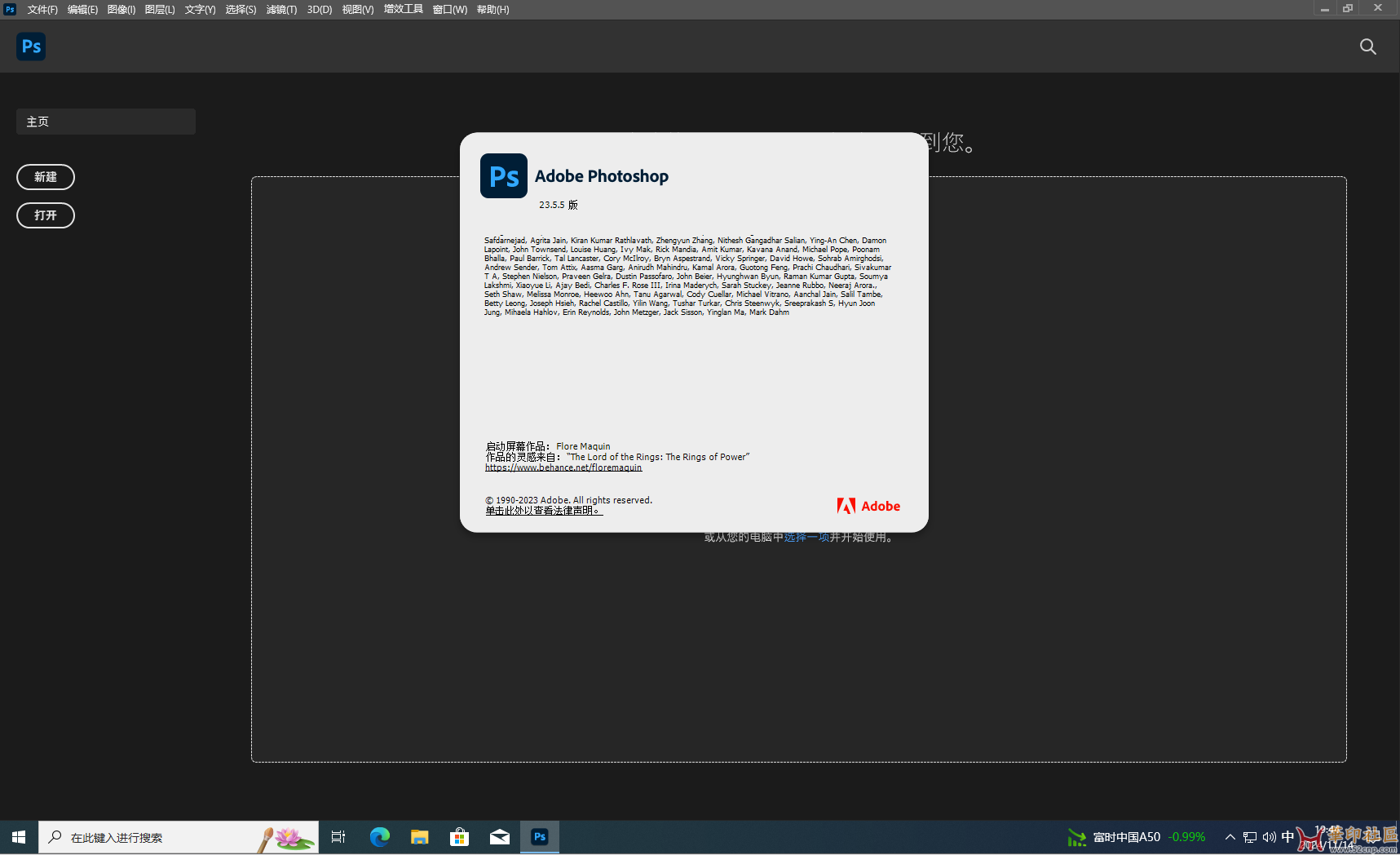The image size is (1400, 855).
Task: Open the 滤镜(T) menu
Action: pyautogui.click(x=281, y=10)
